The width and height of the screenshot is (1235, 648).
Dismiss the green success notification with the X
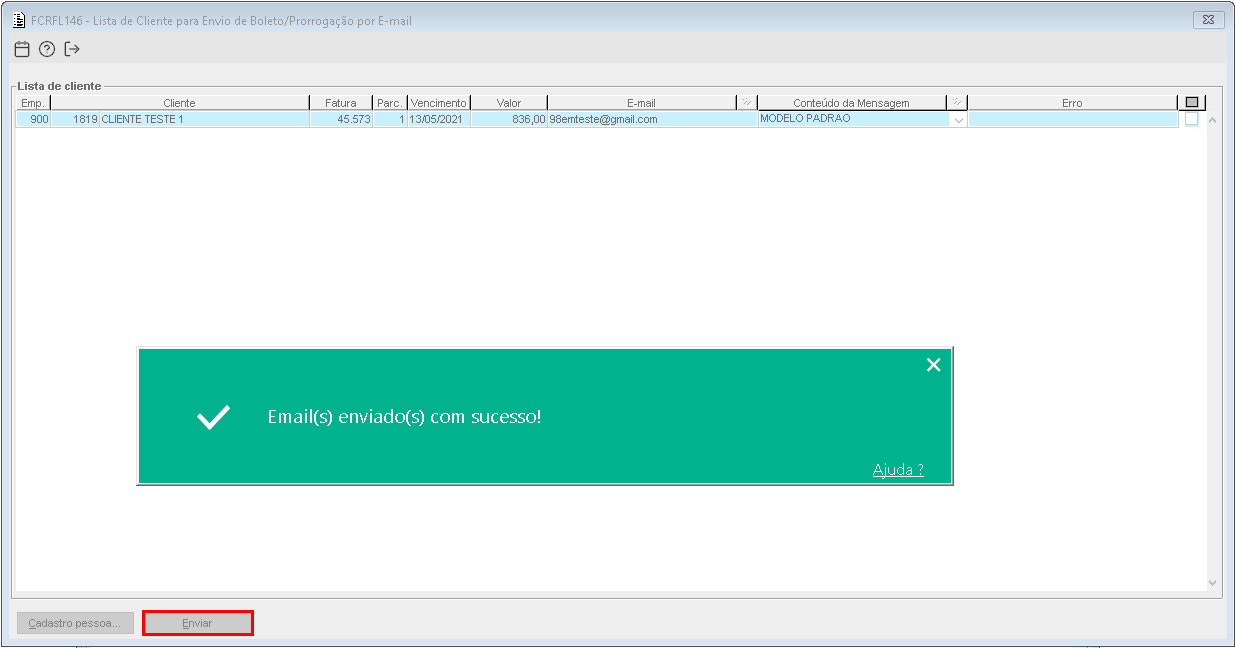coord(933,365)
